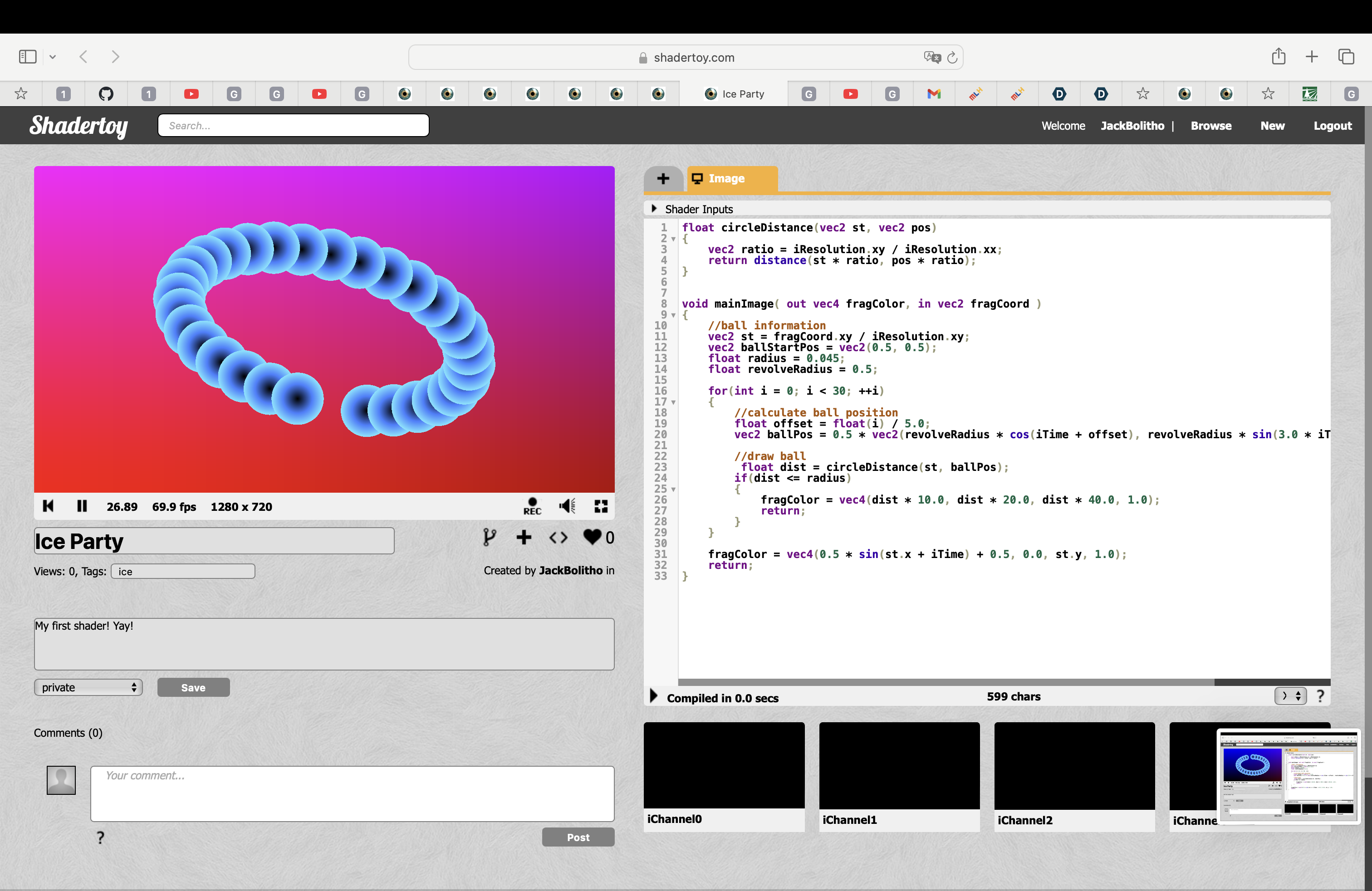Expand the Shader Inputs section
The height and width of the screenshot is (891, 1372).
pyautogui.click(x=654, y=209)
